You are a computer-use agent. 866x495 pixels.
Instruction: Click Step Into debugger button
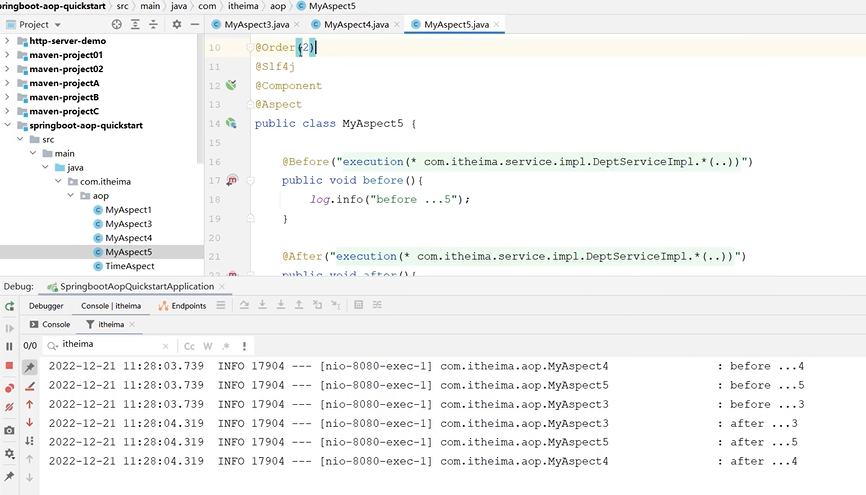point(262,305)
